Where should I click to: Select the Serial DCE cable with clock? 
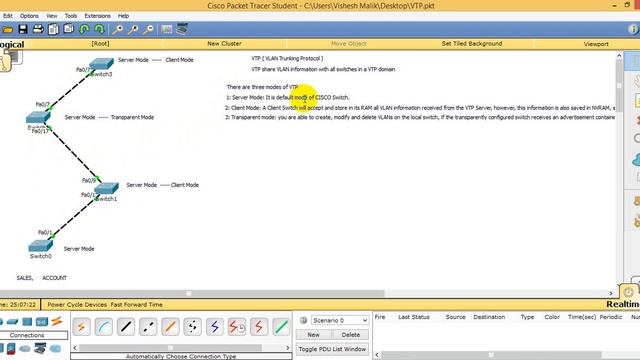click(237, 327)
